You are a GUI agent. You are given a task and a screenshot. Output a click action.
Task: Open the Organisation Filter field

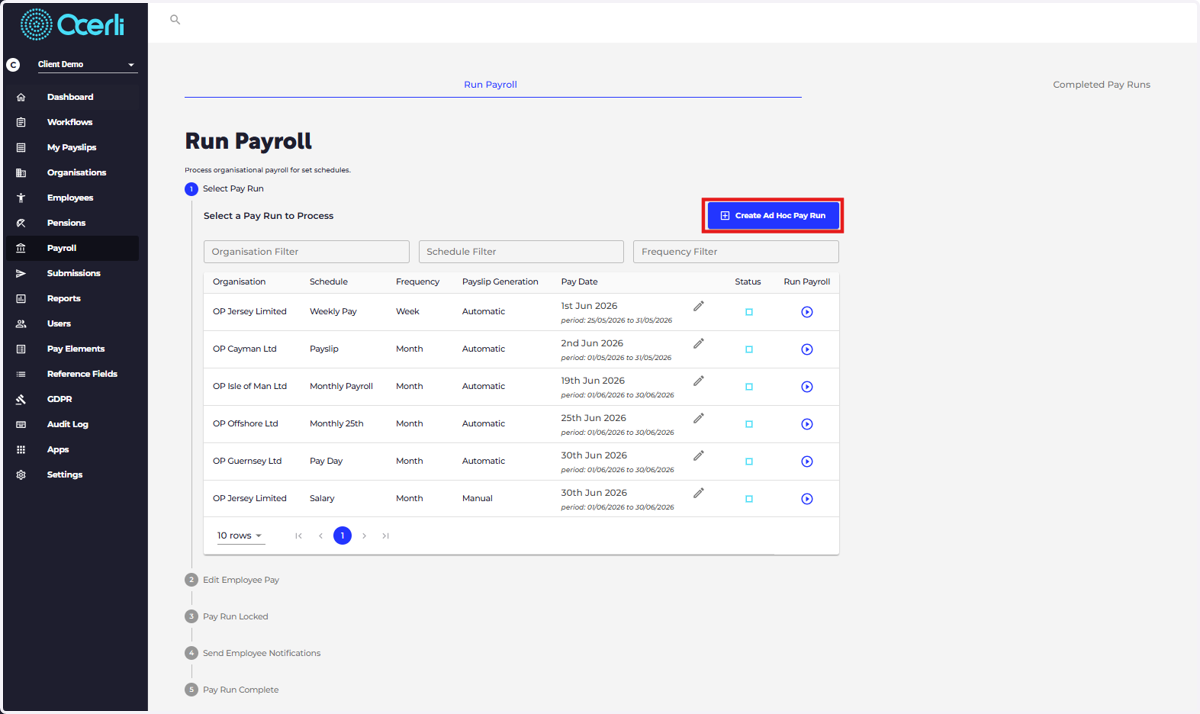tap(307, 252)
